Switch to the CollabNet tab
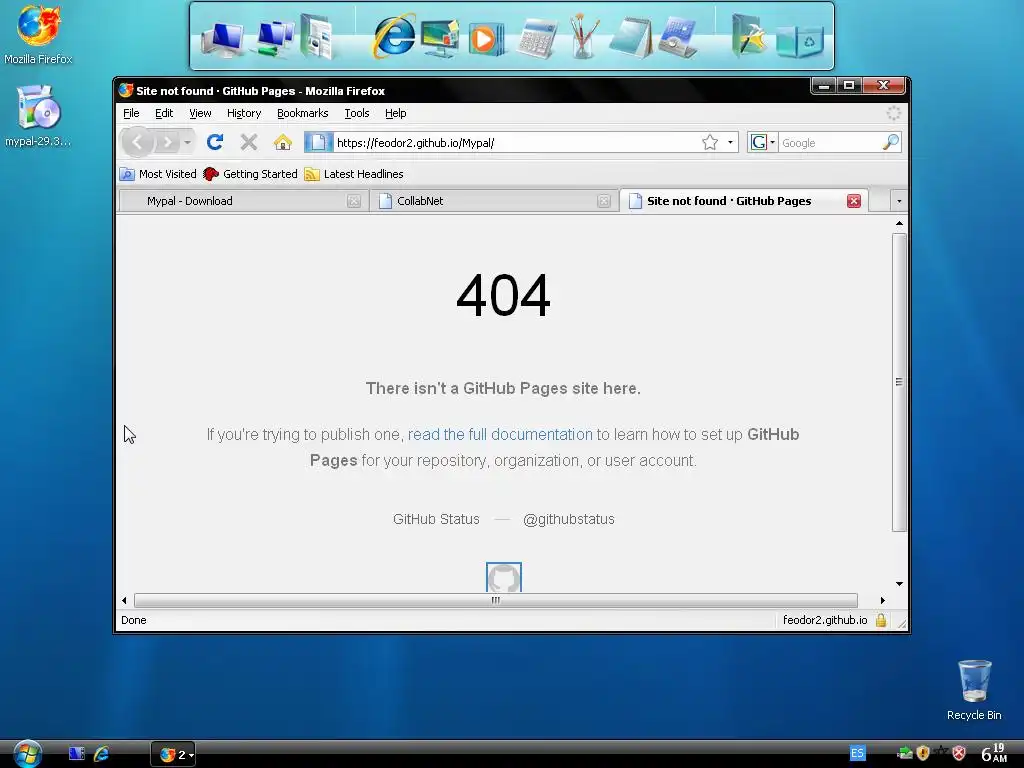1024x768 pixels. (x=493, y=201)
